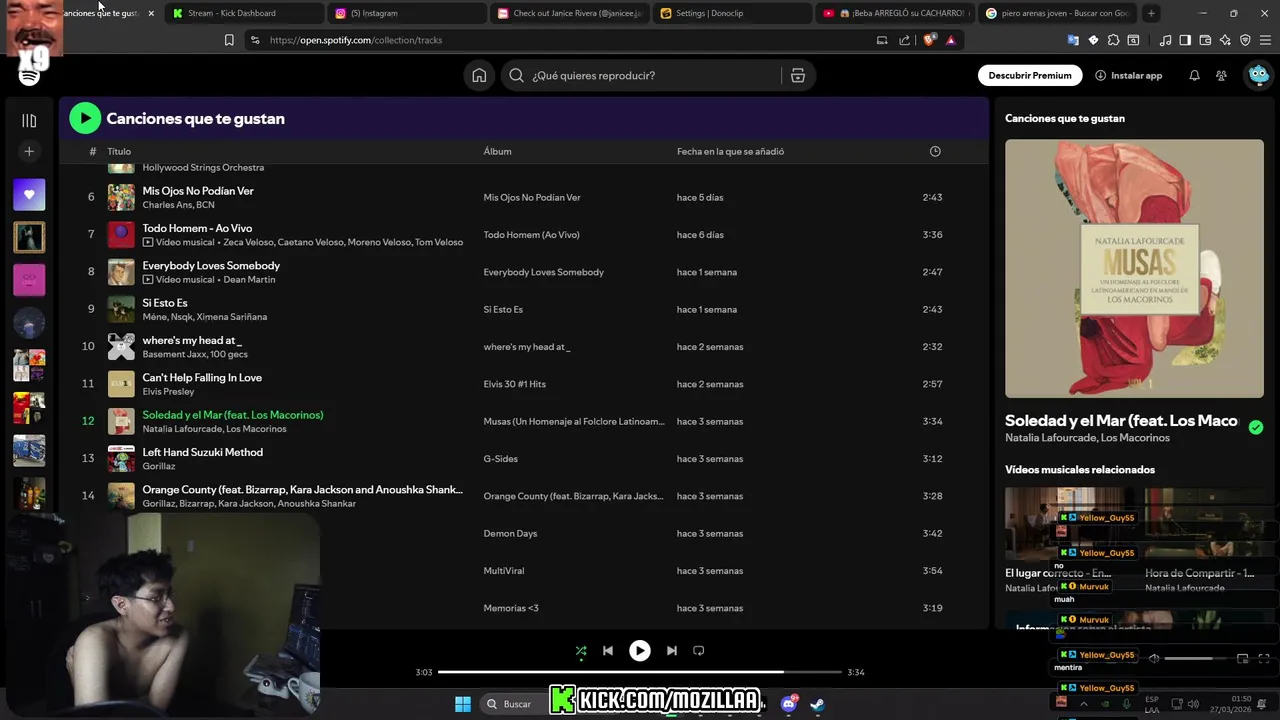Image resolution: width=1280 pixels, height=720 pixels.
Task: Click Left Hand Suzuki Method album cover
Action: (x=121, y=458)
